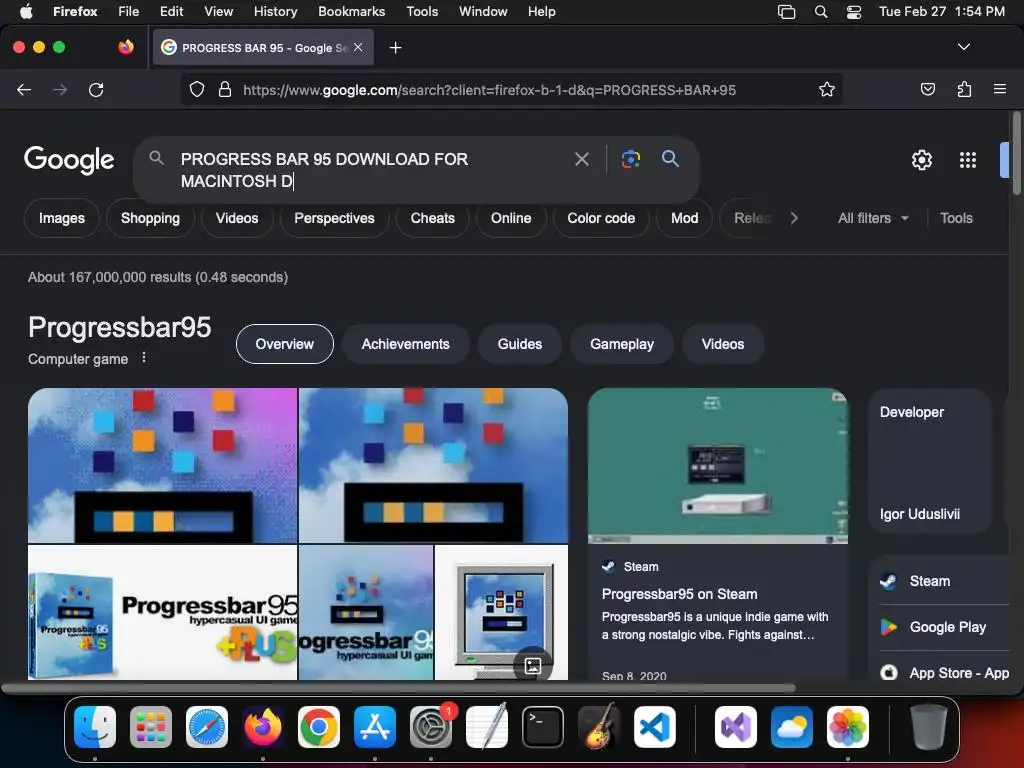Filter results by Images

pyautogui.click(x=61, y=218)
